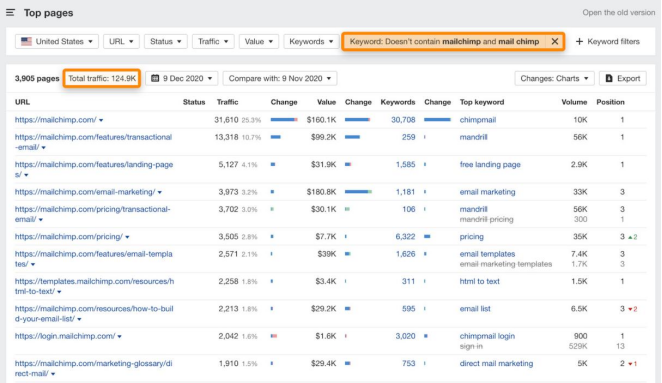Screen dimensions: 662x383
Task: Click the green up arrow in pricing row
Action: pyautogui.click(x=630, y=237)
